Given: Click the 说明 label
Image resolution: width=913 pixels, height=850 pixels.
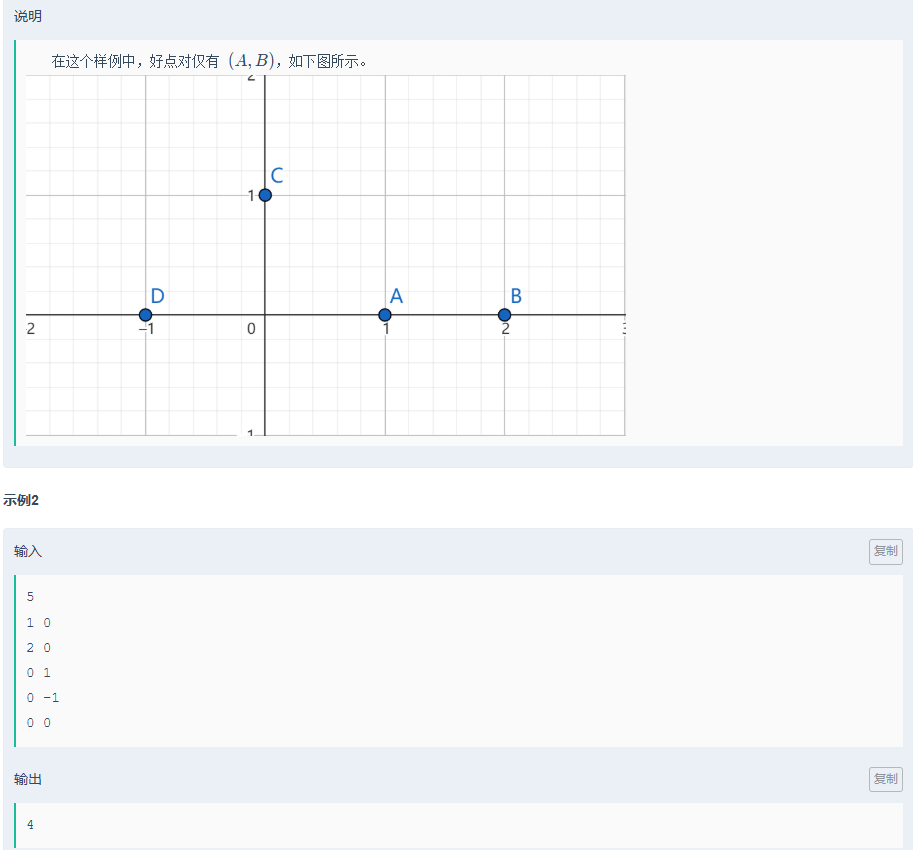Looking at the screenshot, I should [x=28, y=16].
